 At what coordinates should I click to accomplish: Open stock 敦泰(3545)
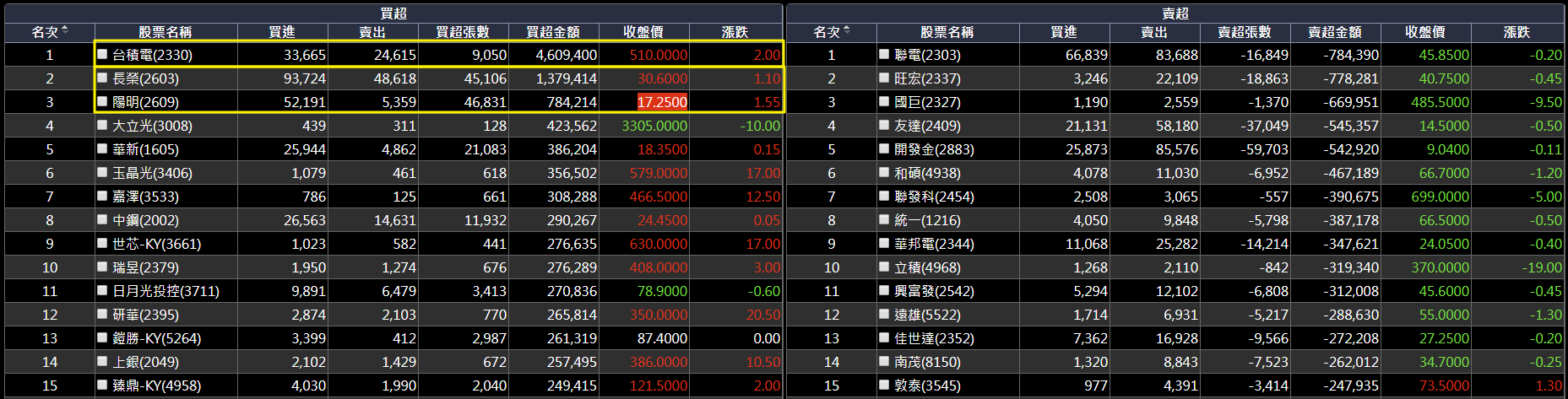tap(927, 386)
